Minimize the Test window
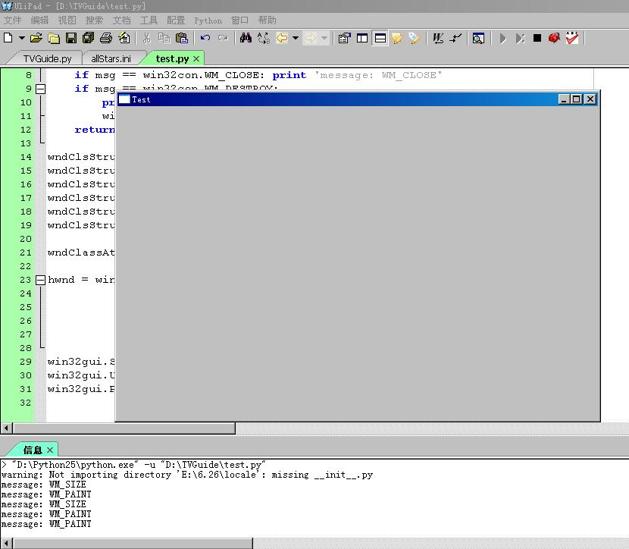Viewport: 629px width, 549px height. 564,99
